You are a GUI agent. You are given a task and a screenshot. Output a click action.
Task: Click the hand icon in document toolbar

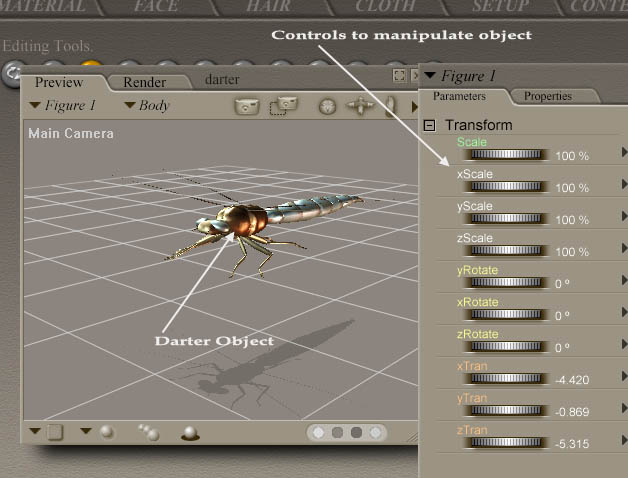tap(390, 106)
